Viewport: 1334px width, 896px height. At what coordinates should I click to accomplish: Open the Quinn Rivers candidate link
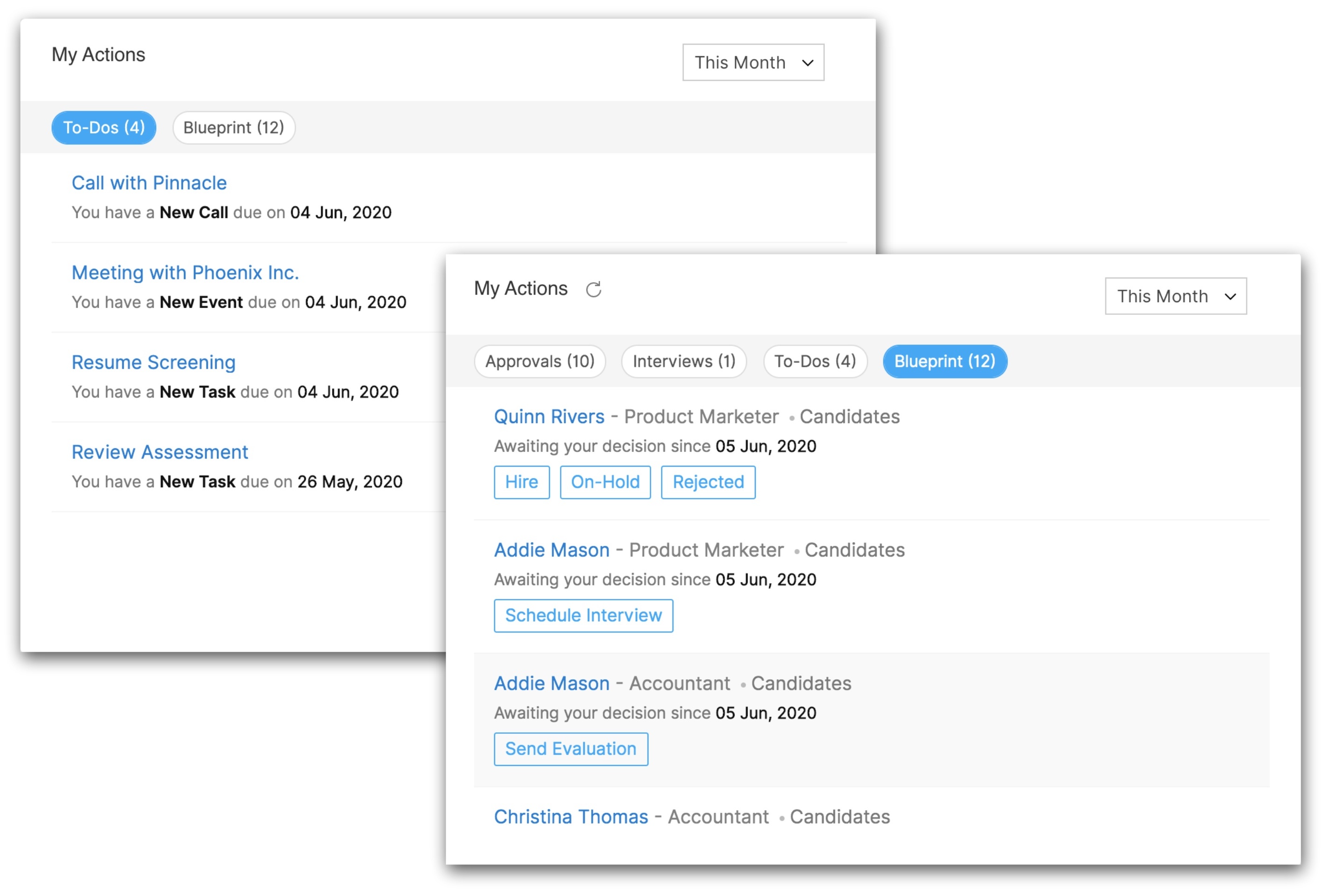pyautogui.click(x=549, y=417)
